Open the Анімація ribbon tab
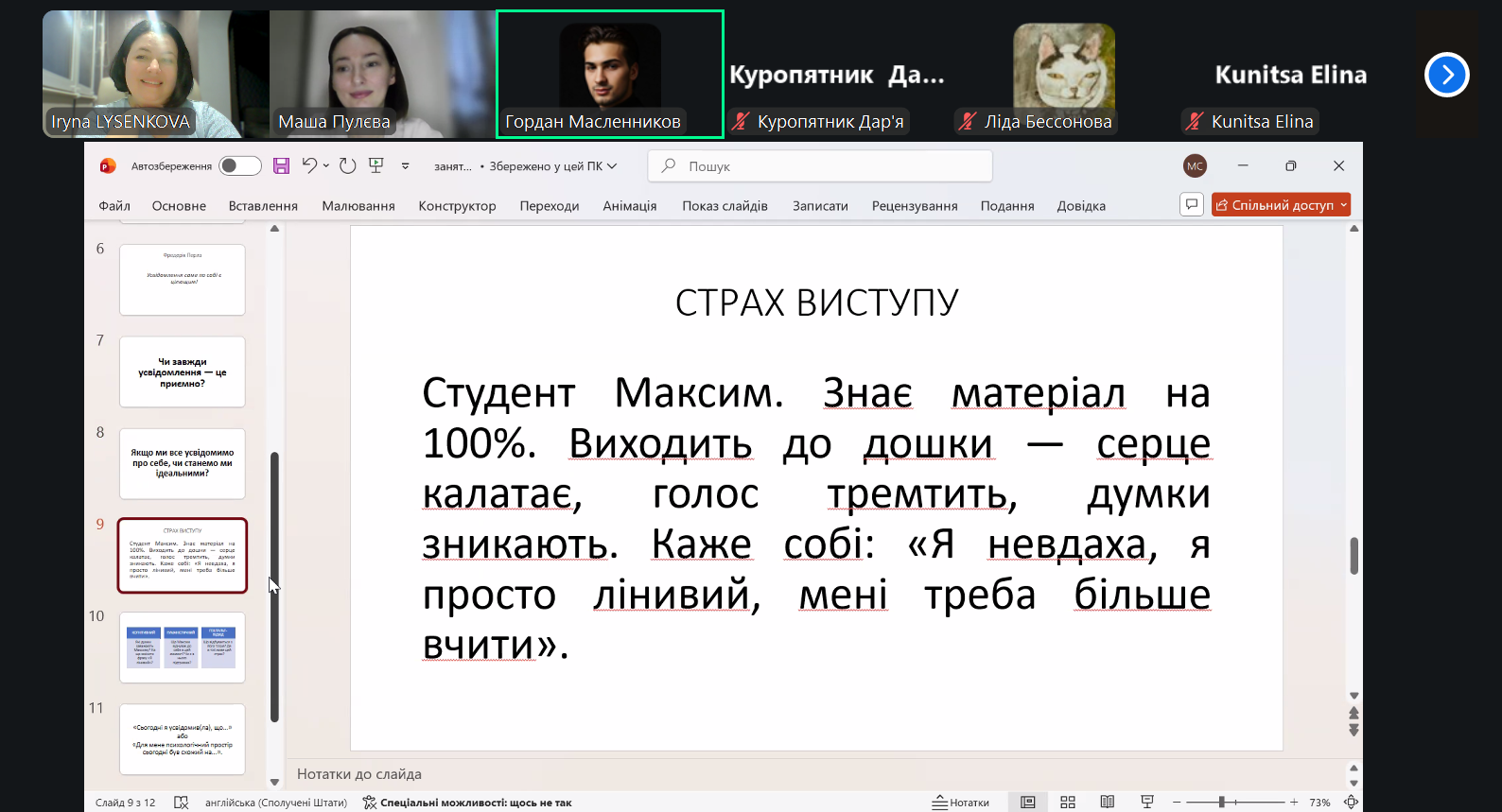 pyautogui.click(x=629, y=206)
